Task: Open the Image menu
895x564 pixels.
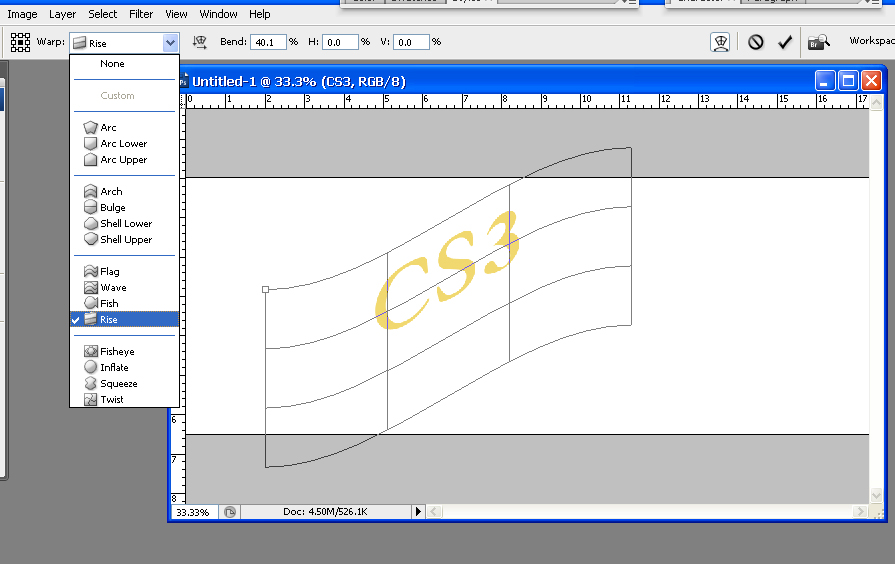Action: coord(22,14)
